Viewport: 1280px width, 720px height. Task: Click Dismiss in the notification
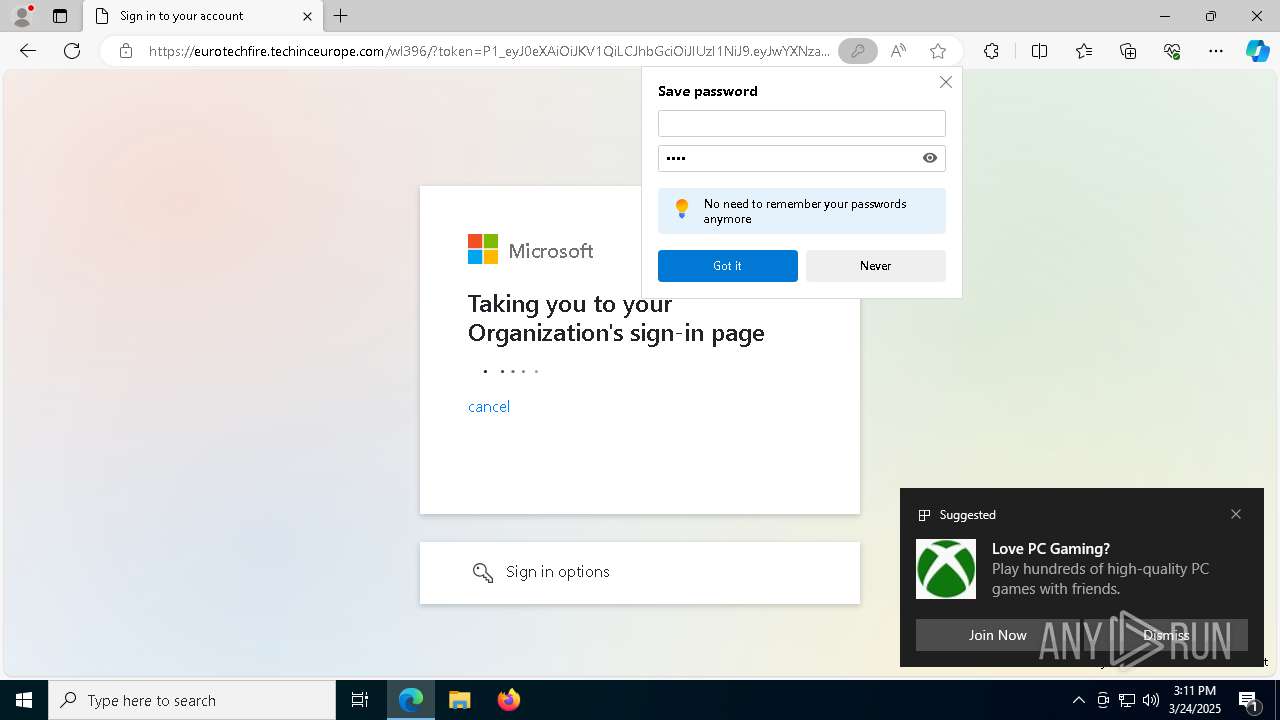click(x=1166, y=635)
